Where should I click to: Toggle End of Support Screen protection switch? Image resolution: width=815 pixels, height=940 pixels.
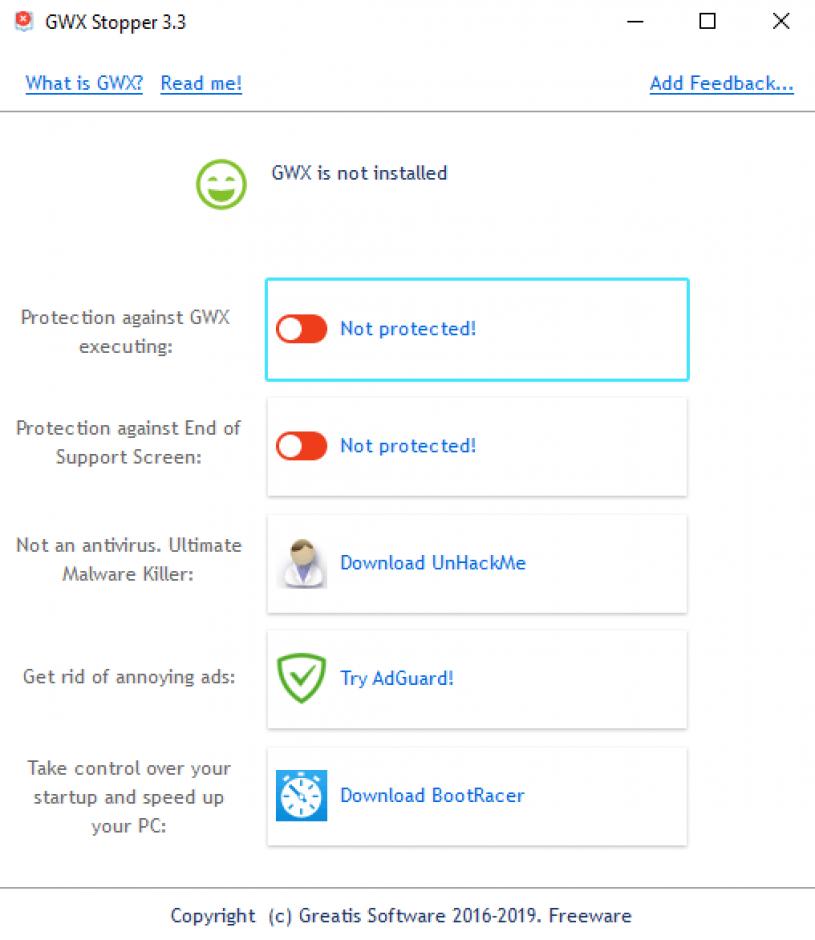[302, 446]
